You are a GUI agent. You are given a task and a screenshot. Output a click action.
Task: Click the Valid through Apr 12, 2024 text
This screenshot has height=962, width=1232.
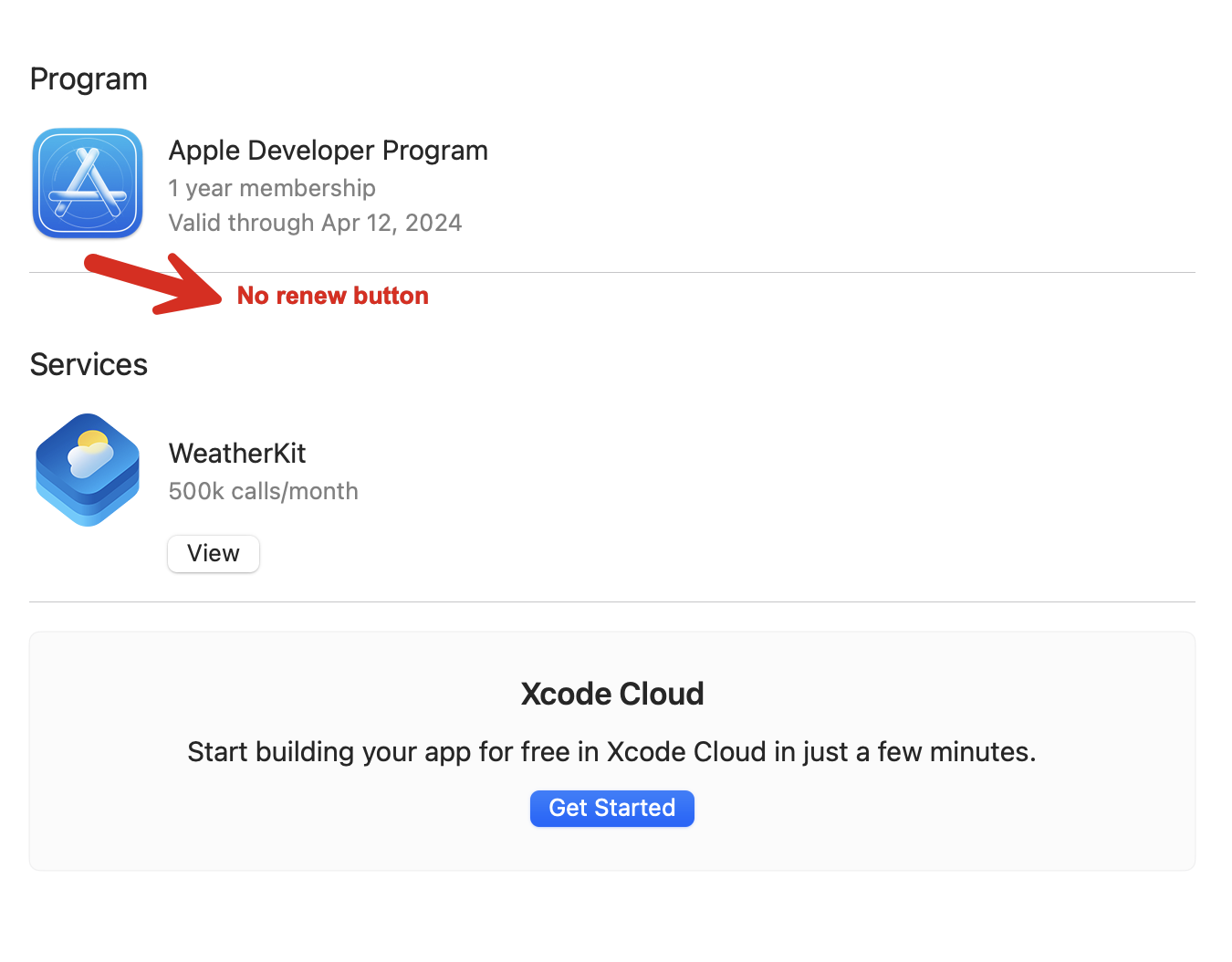315,222
